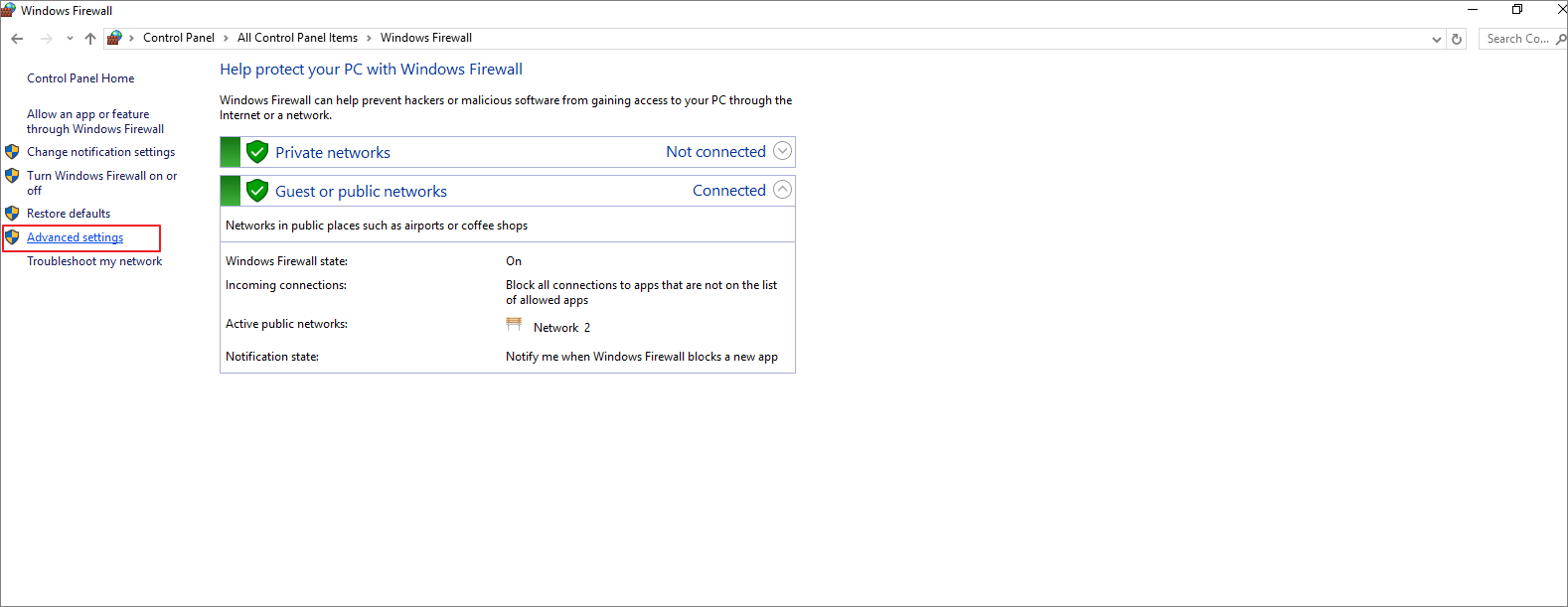
Task: Click shield icon beside Change notification settings
Action: (x=12, y=152)
